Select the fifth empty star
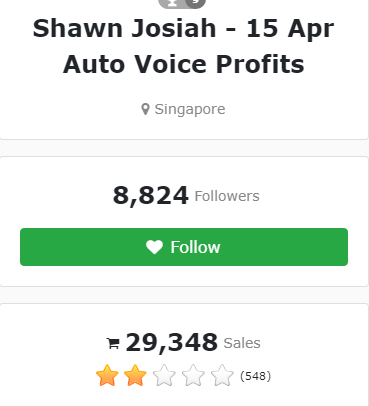 click(222, 376)
